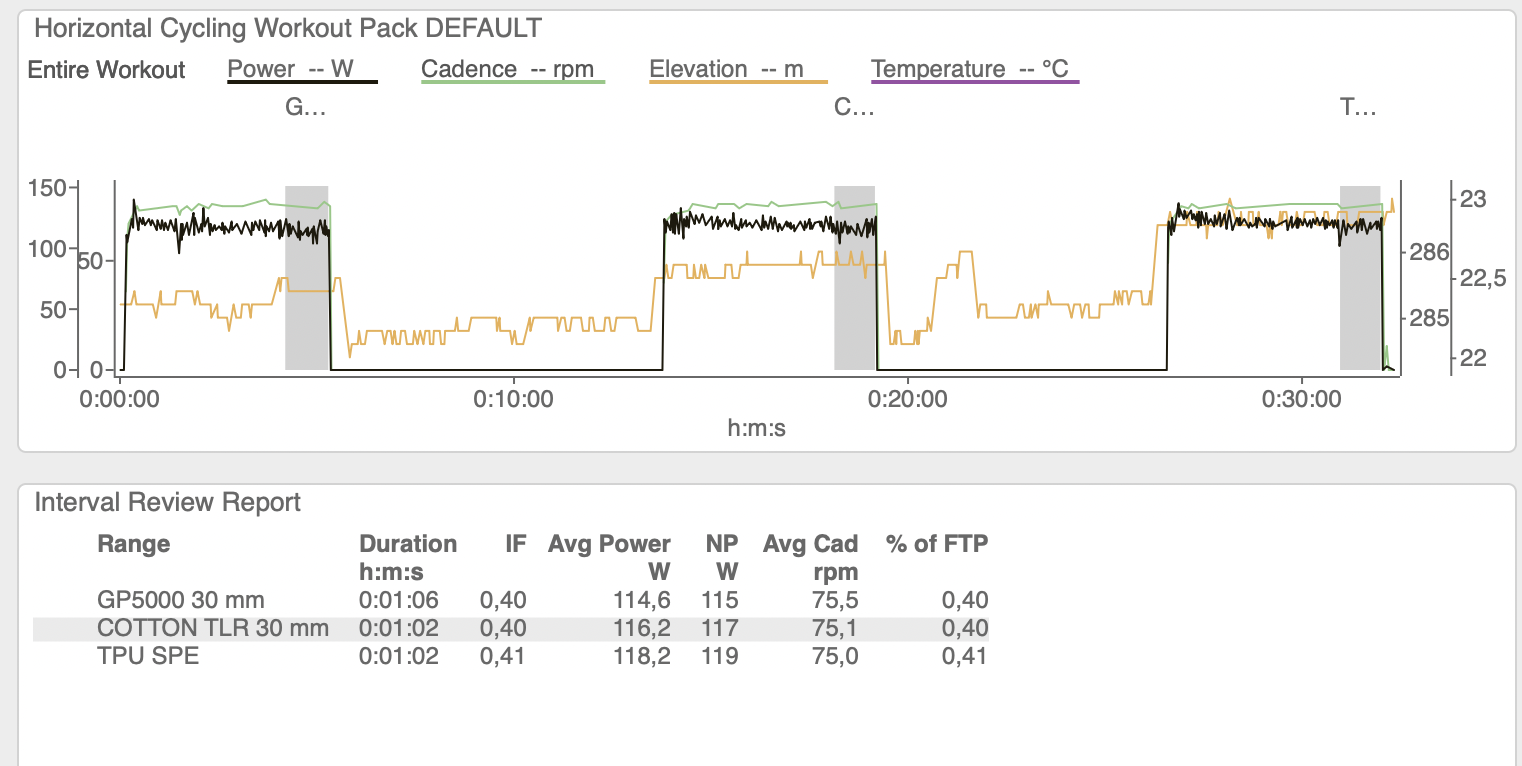Click the Duration column header
This screenshot has height=766, width=1522.
(408, 559)
